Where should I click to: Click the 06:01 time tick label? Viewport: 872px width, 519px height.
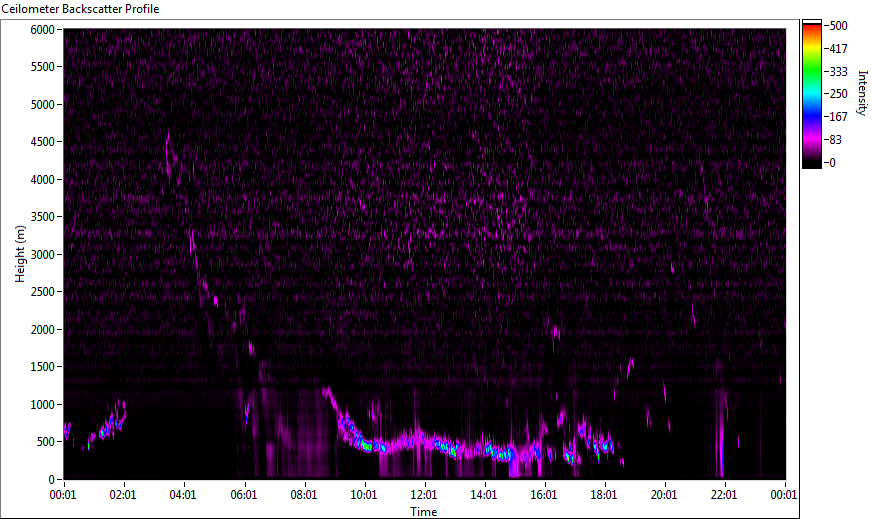pyautogui.click(x=244, y=495)
